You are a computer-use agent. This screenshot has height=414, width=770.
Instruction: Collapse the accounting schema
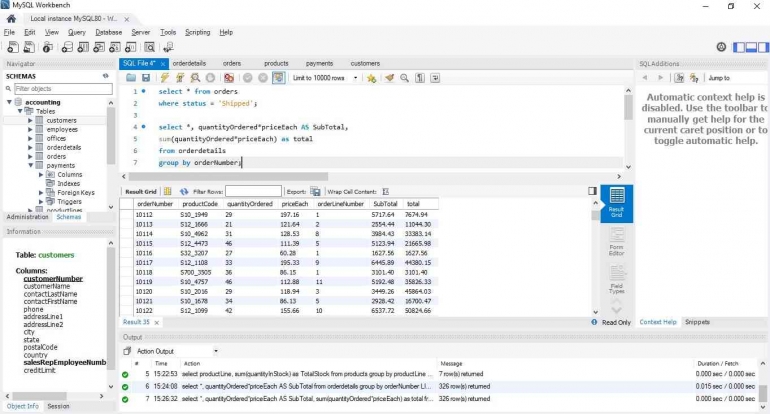(x=9, y=102)
